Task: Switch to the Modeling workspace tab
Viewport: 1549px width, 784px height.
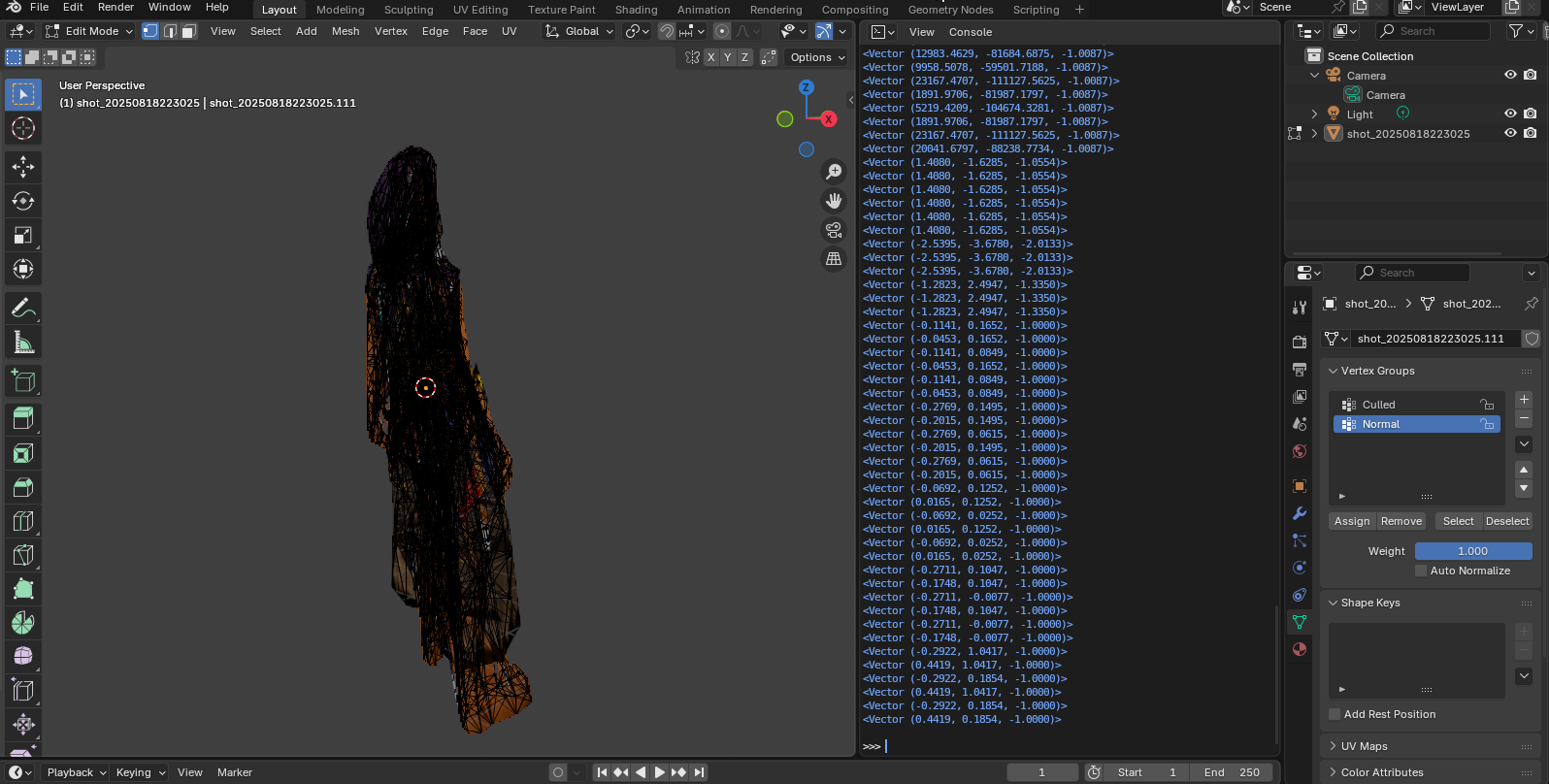Action: coord(341,10)
